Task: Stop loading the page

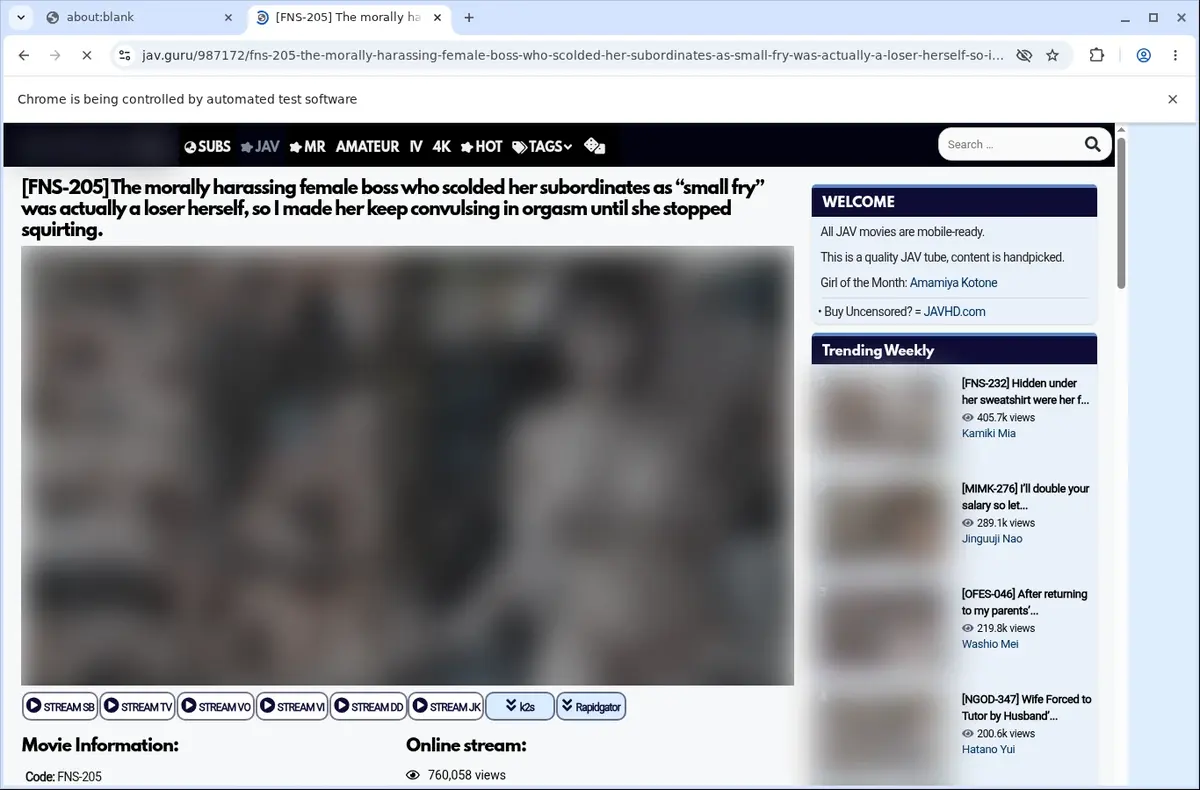Action: [x=86, y=56]
